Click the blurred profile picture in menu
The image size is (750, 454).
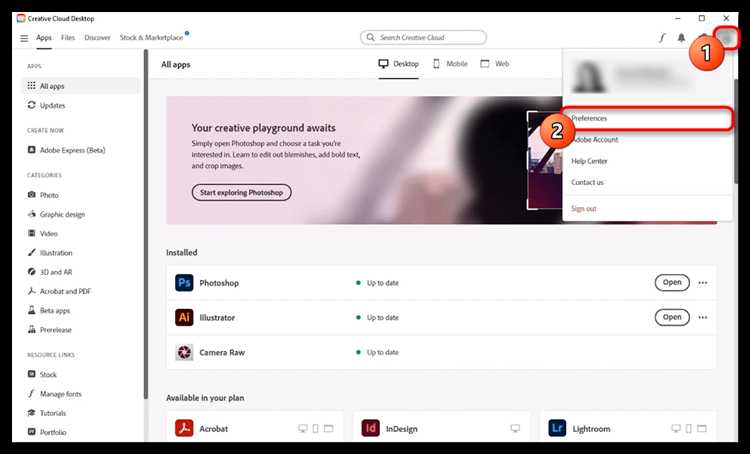tap(588, 77)
